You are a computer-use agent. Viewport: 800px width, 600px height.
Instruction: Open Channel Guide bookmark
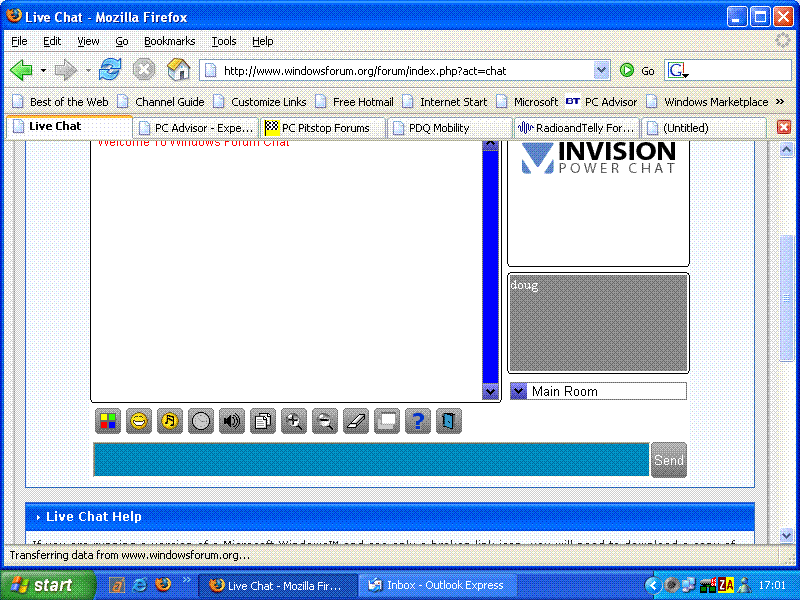tap(161, 102)
